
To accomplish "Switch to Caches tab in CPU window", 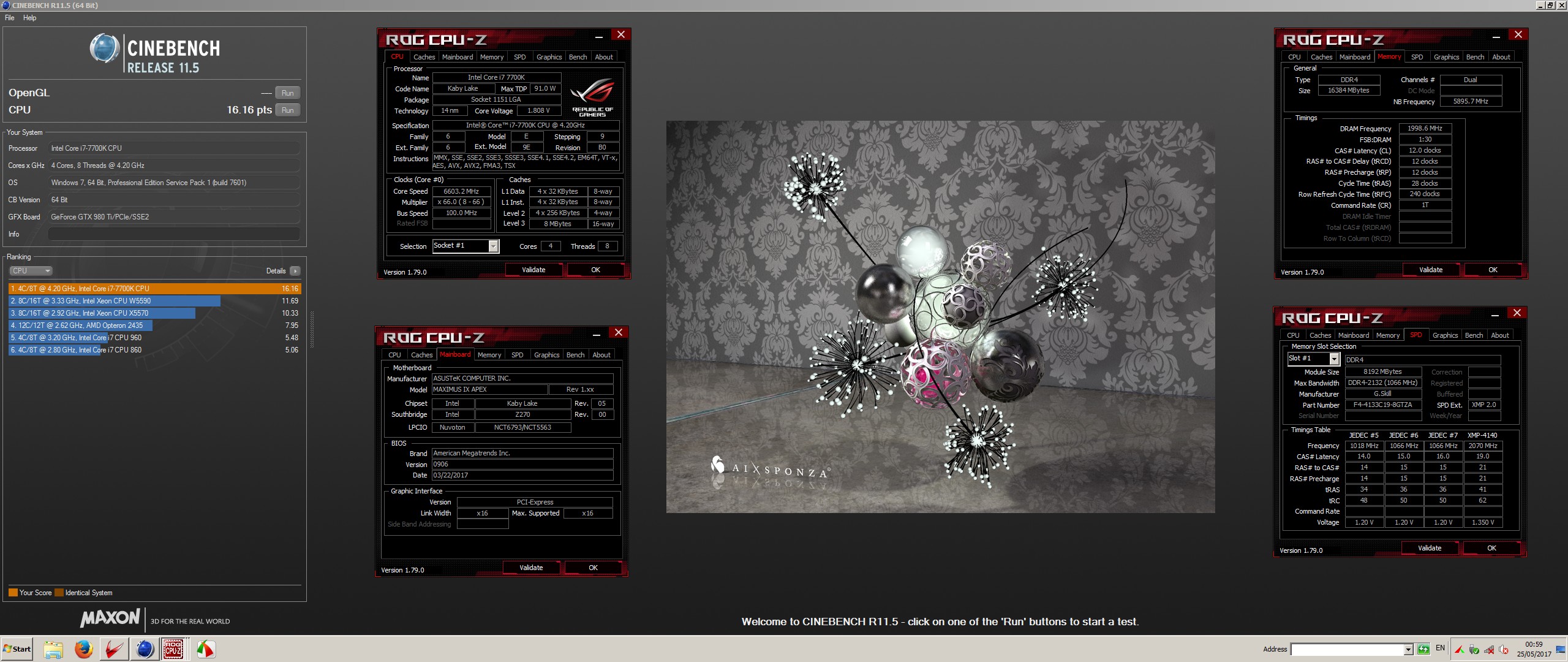I will 424,57.
